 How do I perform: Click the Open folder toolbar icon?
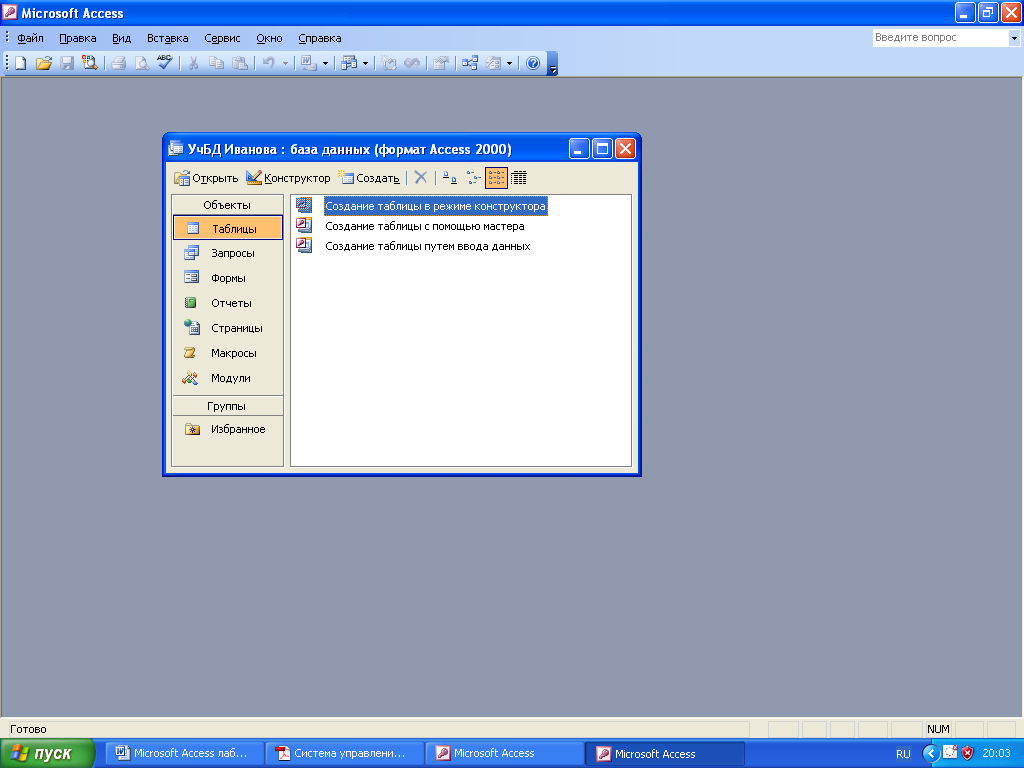pyautogui.click(x=44, y=63)
